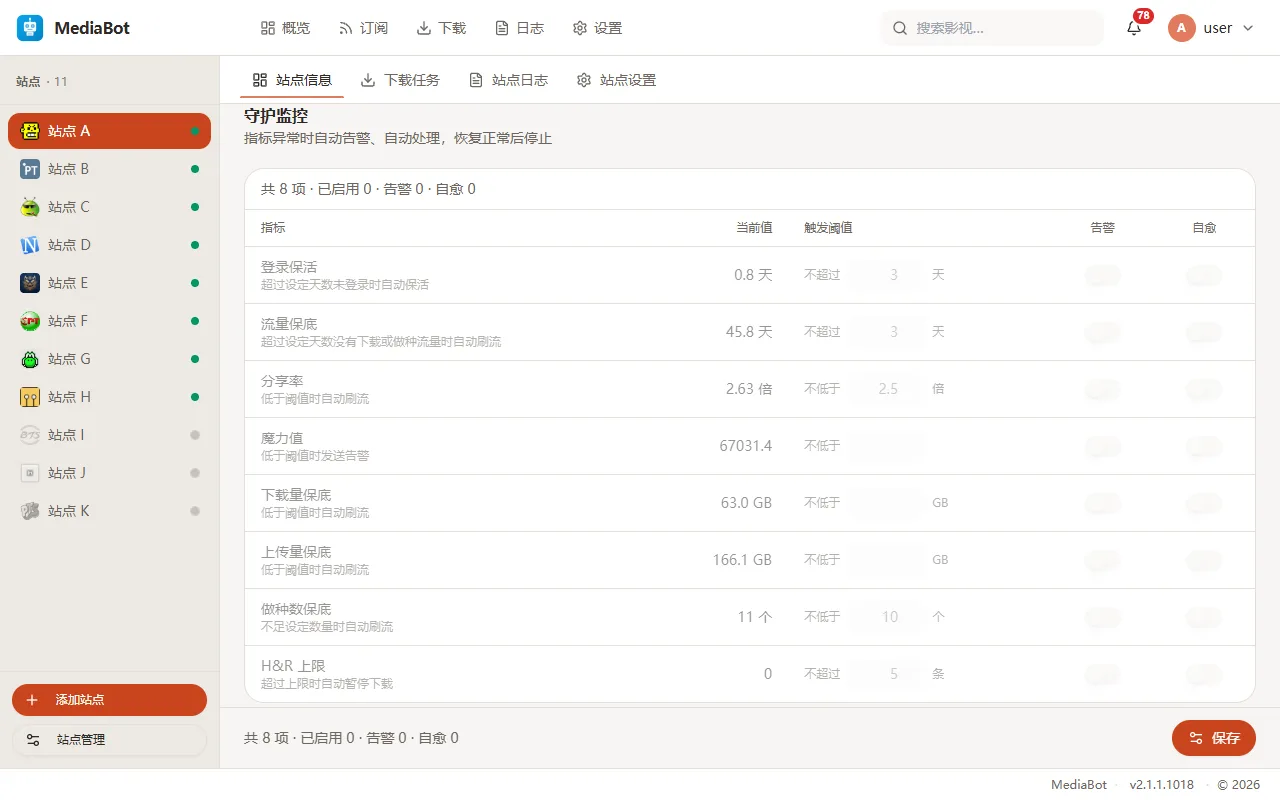Image resolution: width=1280 pixels, height=800 pixels.
Task: Click the 站点管理 sliders icon
Action: (x=33, y=740)
